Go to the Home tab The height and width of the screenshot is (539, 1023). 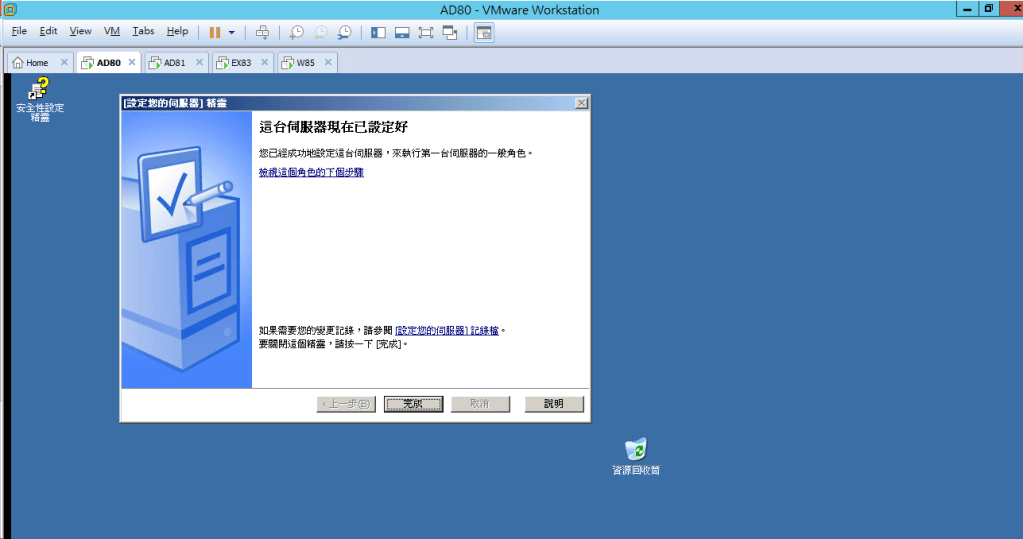coord(36,62)
